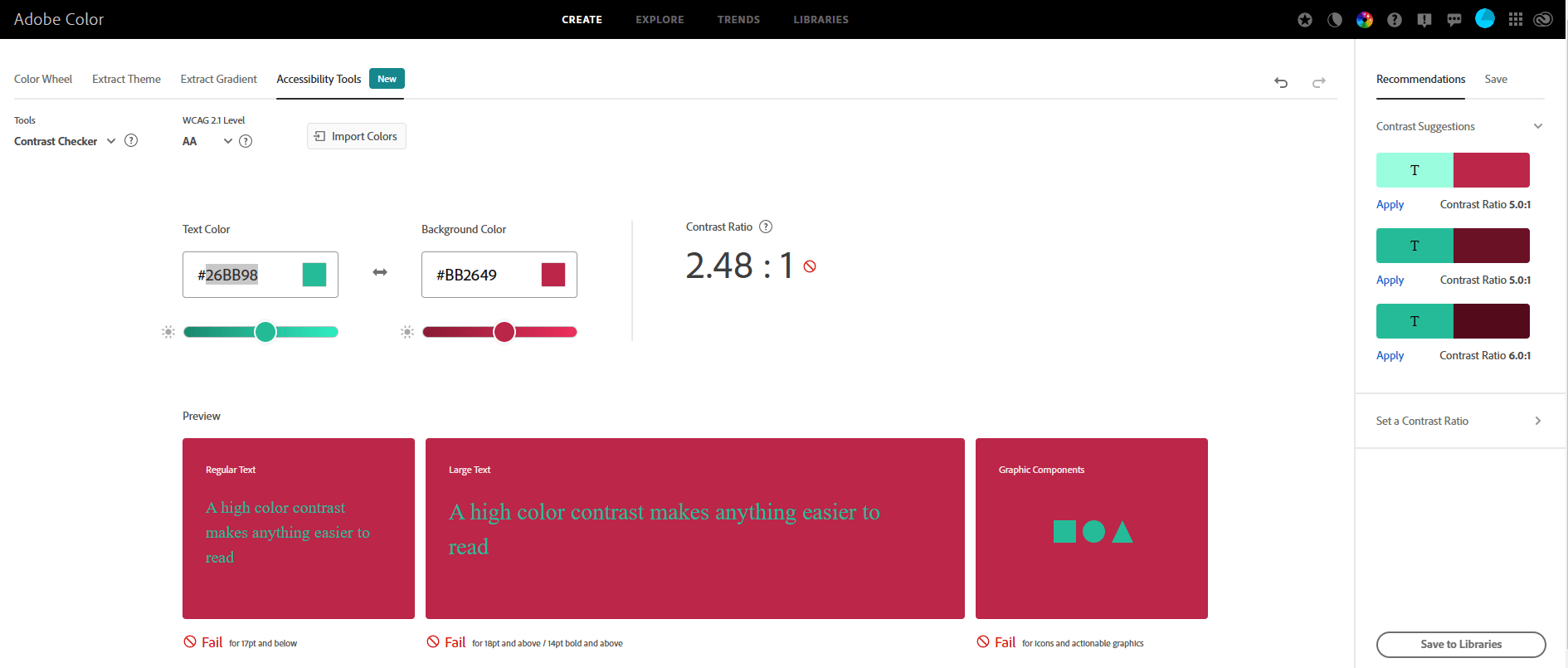Open the teal text color swatch
Image resolution: width=1568 pixels, height=668 pixels.
[314, 275]
